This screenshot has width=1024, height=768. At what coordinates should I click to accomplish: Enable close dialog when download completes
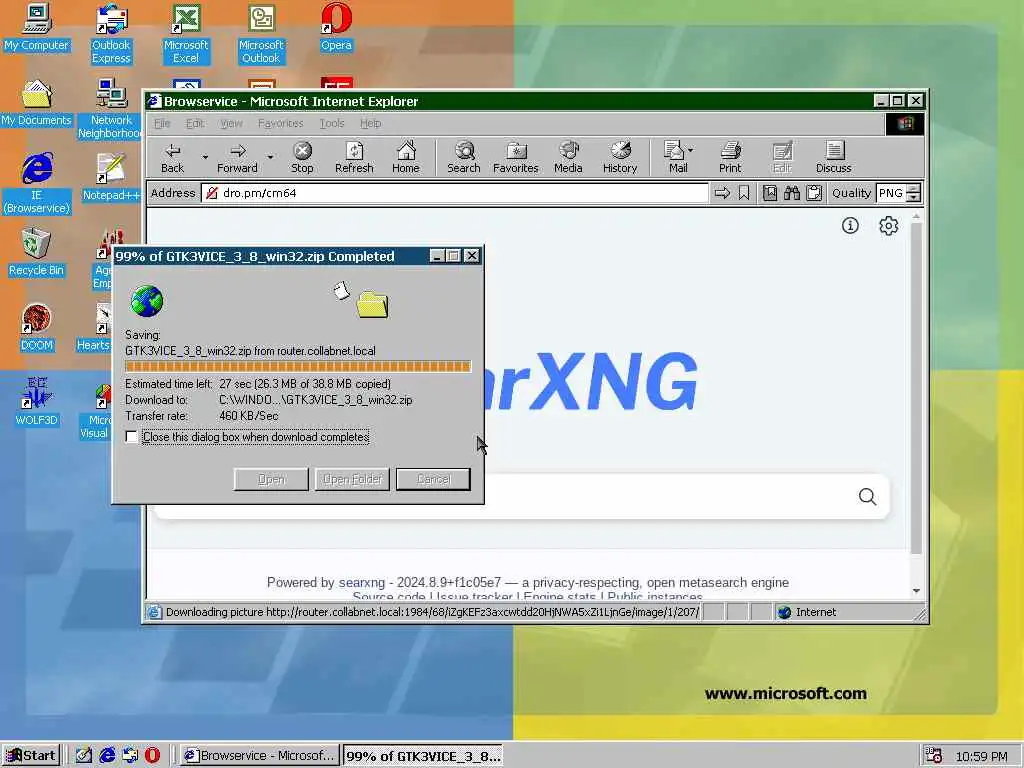point(131,437)
